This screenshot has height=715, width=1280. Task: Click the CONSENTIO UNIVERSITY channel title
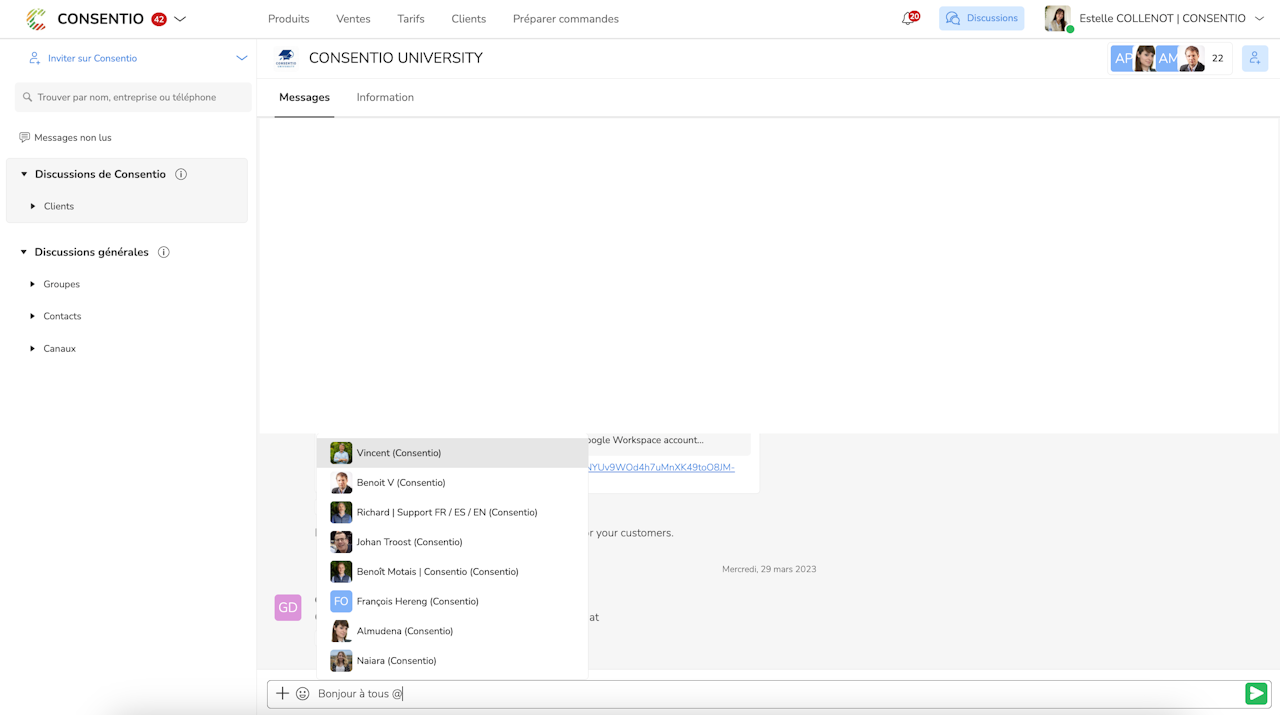click(x=396, y=58)
